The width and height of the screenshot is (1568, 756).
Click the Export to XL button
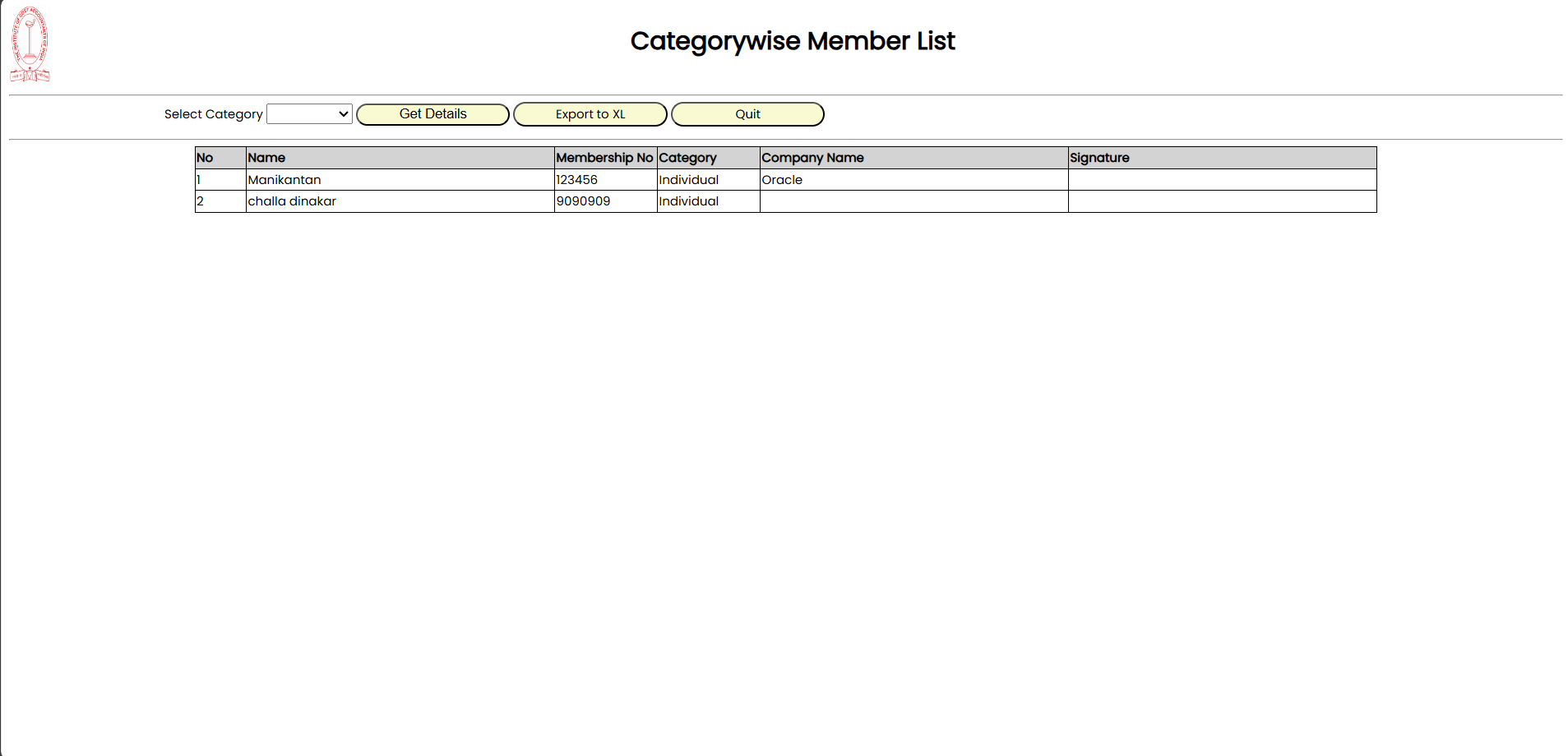(x=590, y=114)
